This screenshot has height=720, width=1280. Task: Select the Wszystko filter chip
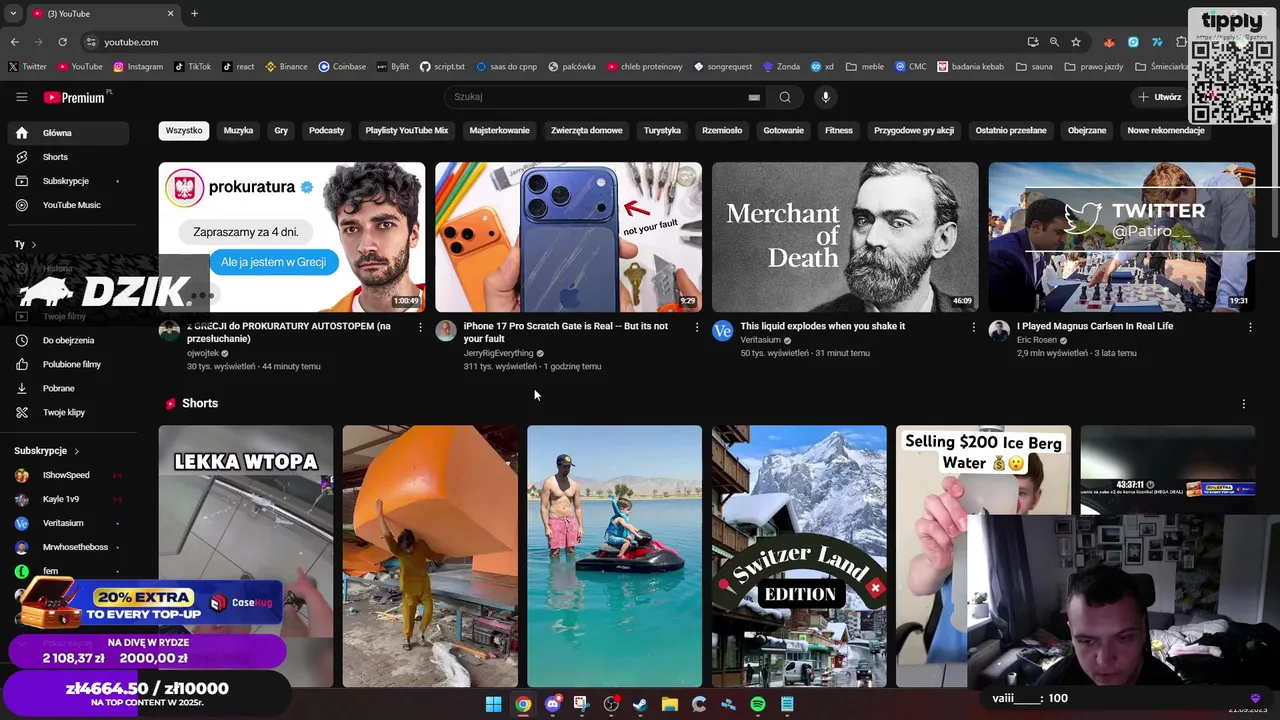184,130
